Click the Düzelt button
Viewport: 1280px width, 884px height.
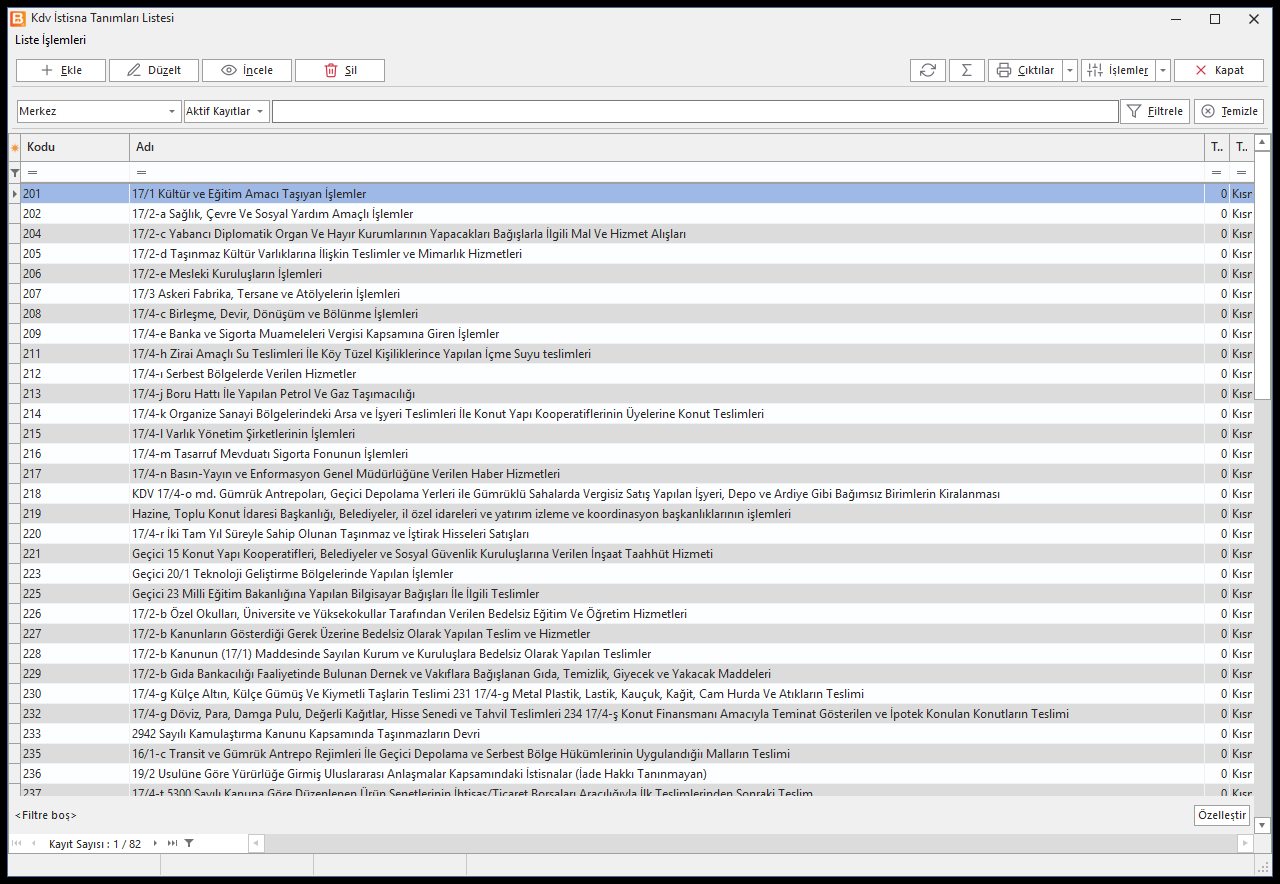coord(154,70)
